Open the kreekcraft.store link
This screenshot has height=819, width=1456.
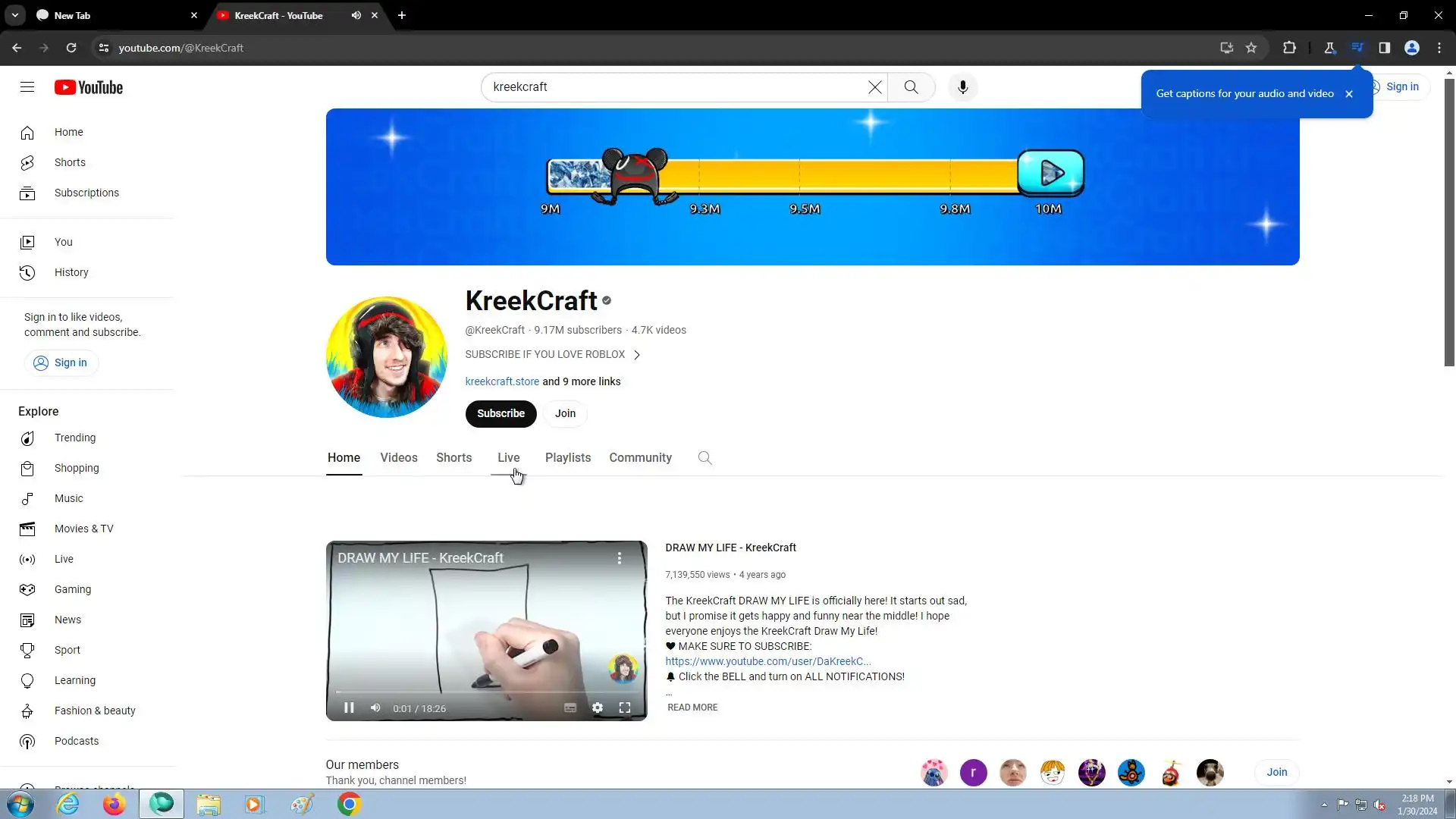pos(502,381)
